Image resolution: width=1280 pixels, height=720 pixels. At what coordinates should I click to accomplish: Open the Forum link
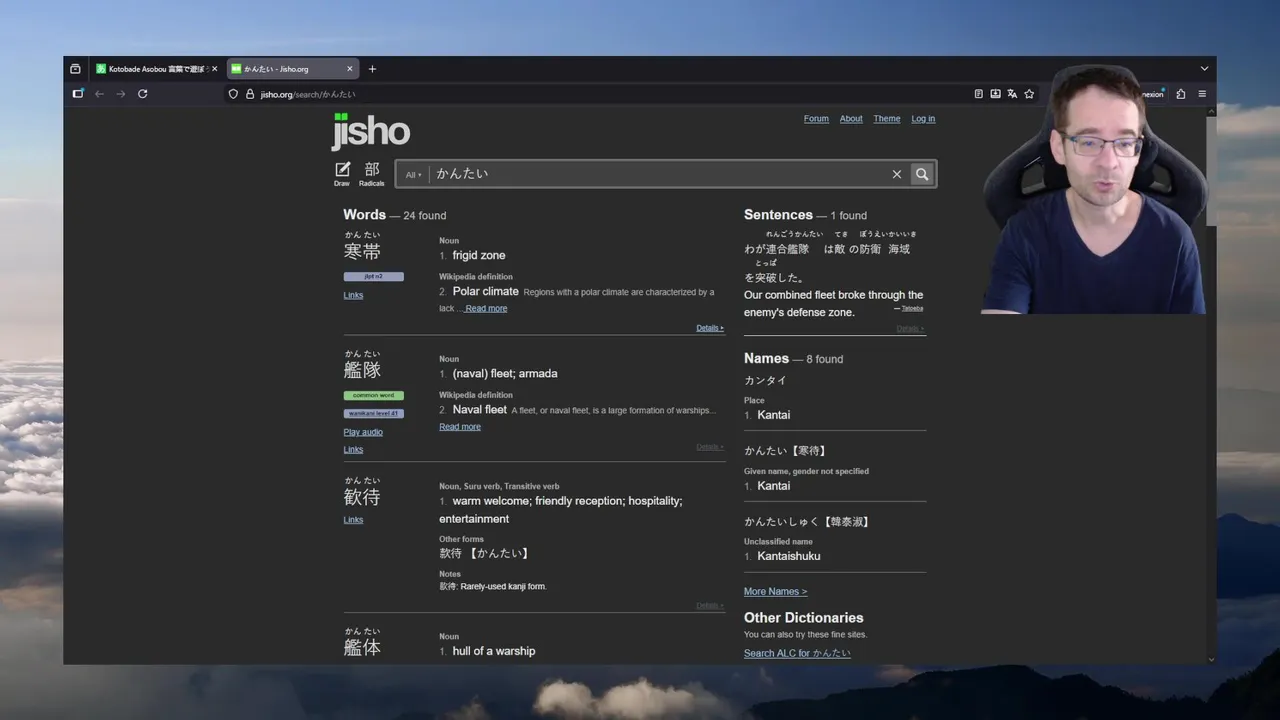tap(816, 118)
